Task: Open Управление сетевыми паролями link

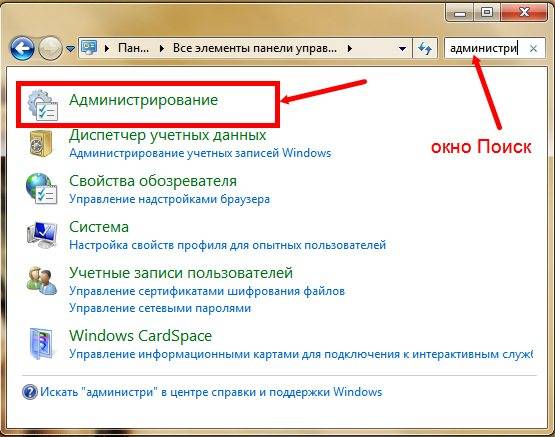Action: 160,308
